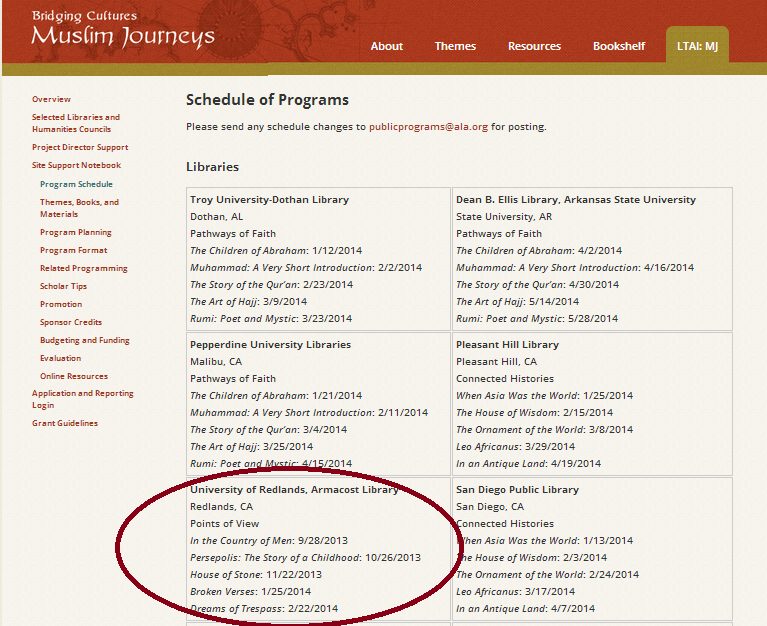Click In the Country of Men 9/28/2013
This screenshot has height=626, width=767.
[269, 540]
